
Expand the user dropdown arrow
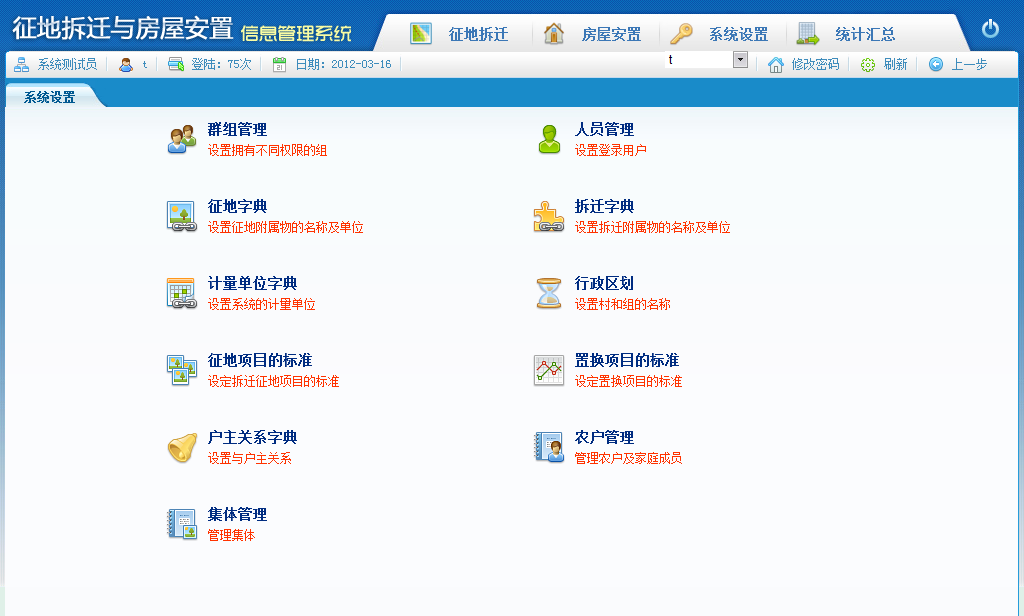740,59
